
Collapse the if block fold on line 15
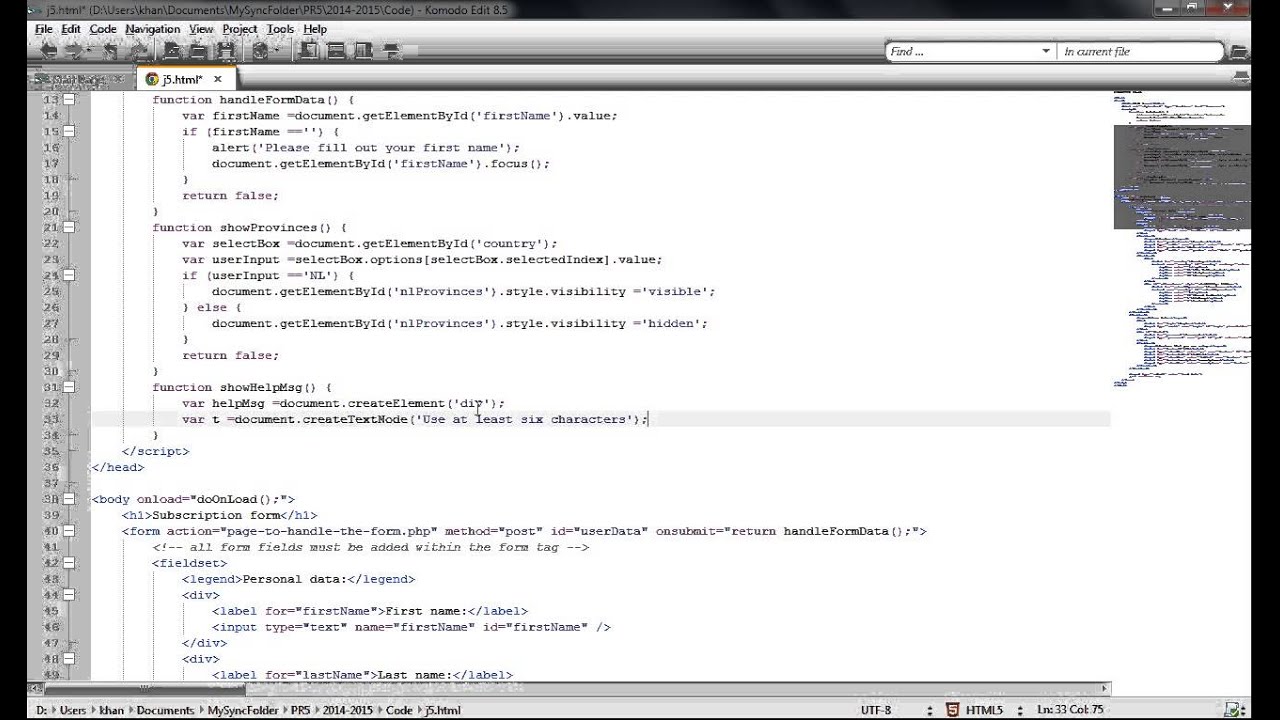click(69, 132)
